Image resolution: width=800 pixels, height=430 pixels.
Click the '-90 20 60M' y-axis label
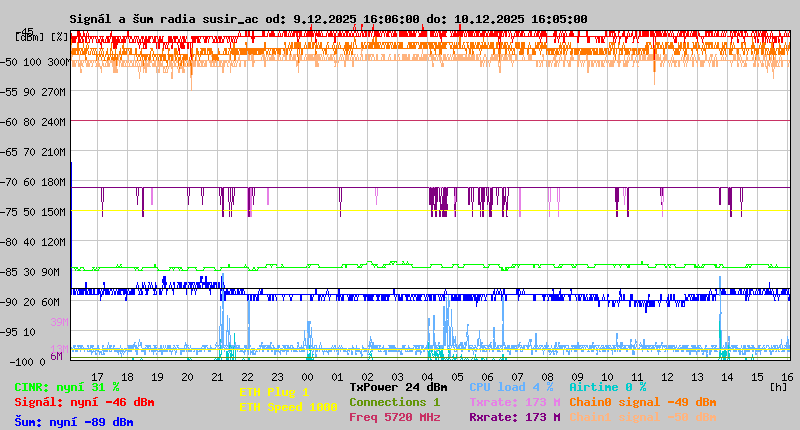pyautogui.click(x=30, y=302)
